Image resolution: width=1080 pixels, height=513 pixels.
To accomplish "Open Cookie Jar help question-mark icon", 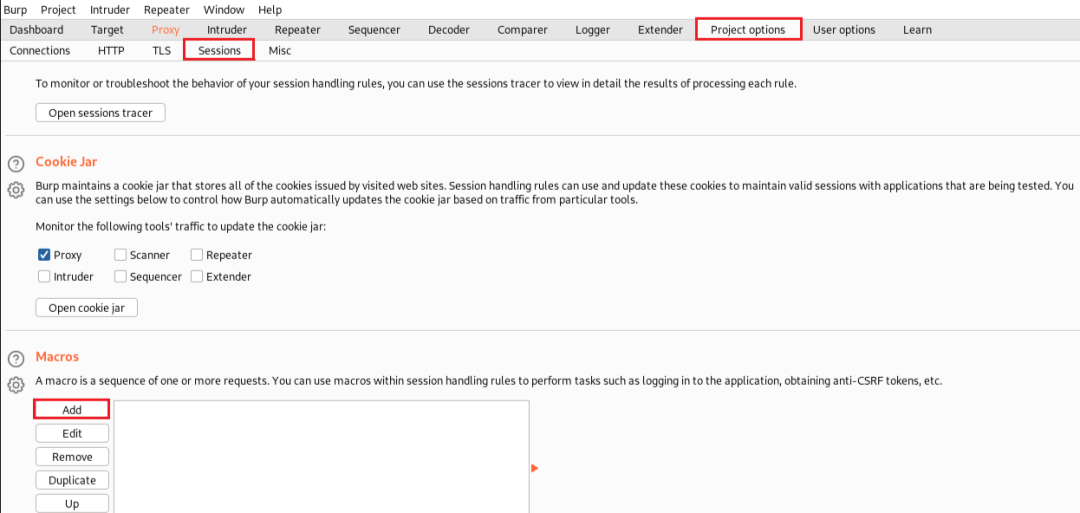I will pos(16,164).
